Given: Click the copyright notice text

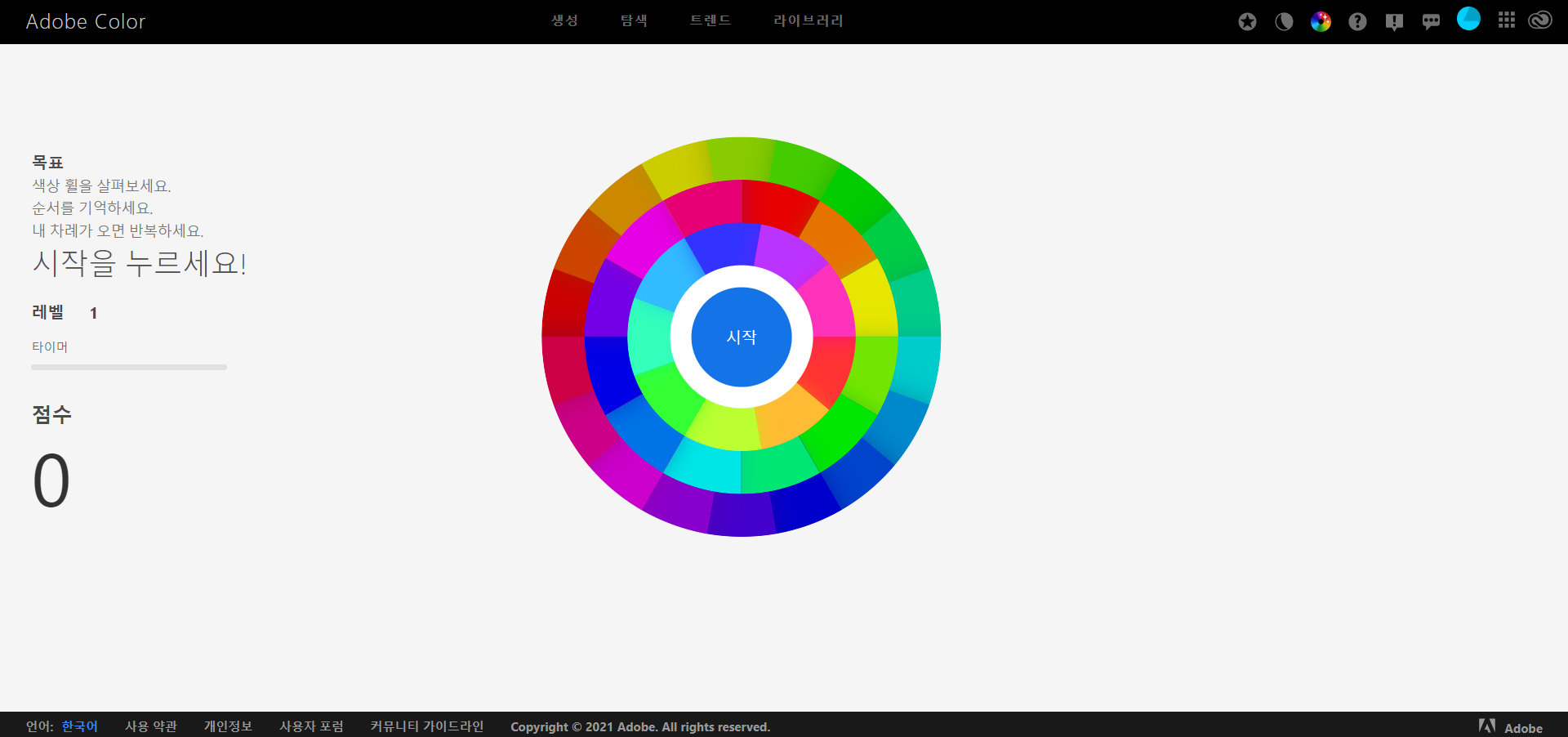Looking at the screenshot, I should [x=640, y=726].
